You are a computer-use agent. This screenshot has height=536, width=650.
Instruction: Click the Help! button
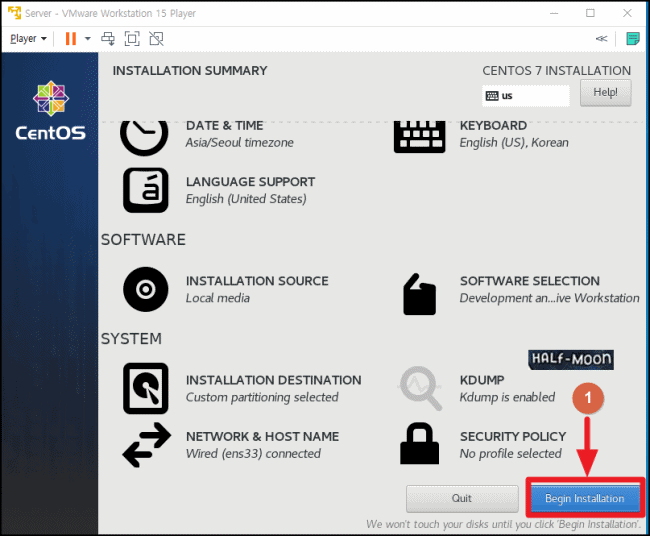[x=606, y=92]
